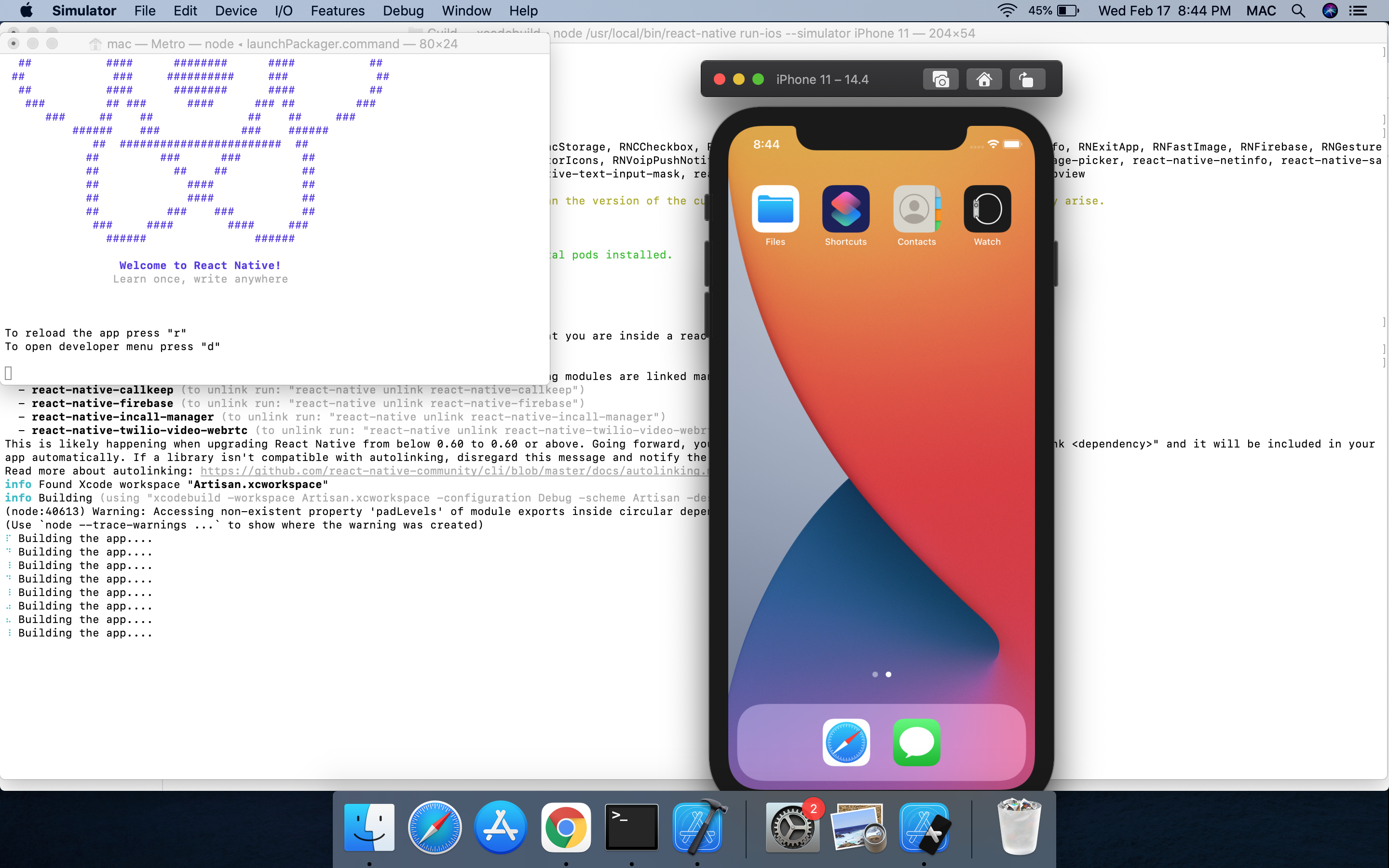Switch to first home screen page dot
1389x868 pixels.
875,675
